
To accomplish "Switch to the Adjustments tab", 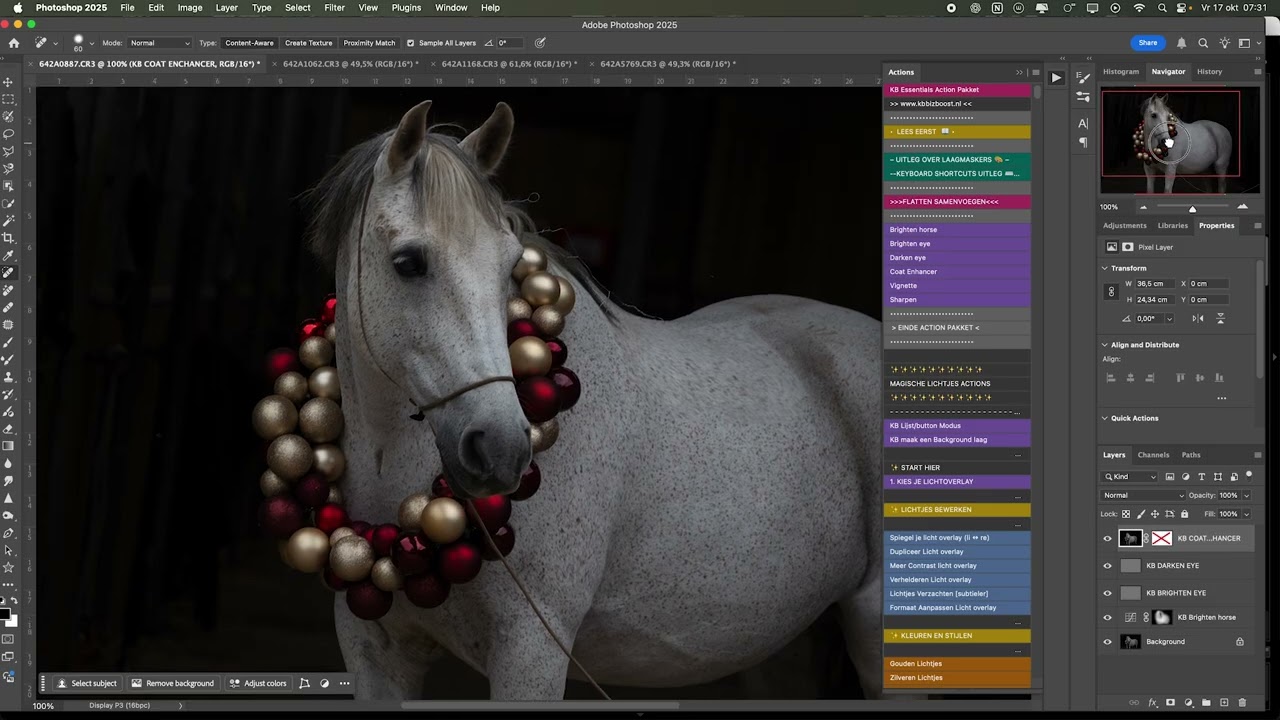I will (1125, 226).
